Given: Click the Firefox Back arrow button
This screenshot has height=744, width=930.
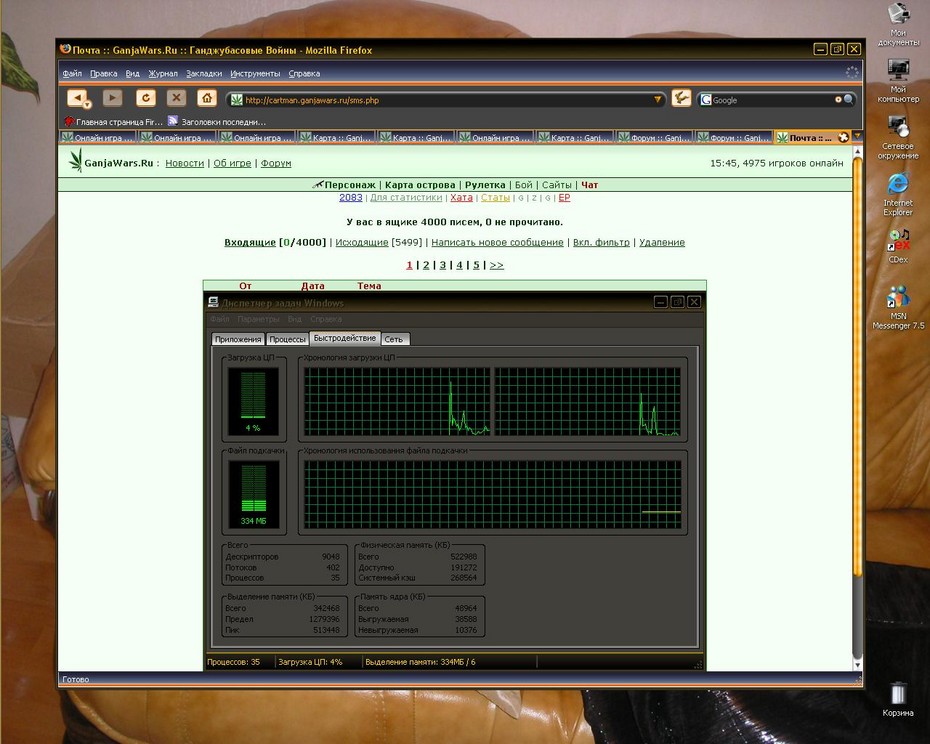Looking at the screenshot, I should [76, 97].
